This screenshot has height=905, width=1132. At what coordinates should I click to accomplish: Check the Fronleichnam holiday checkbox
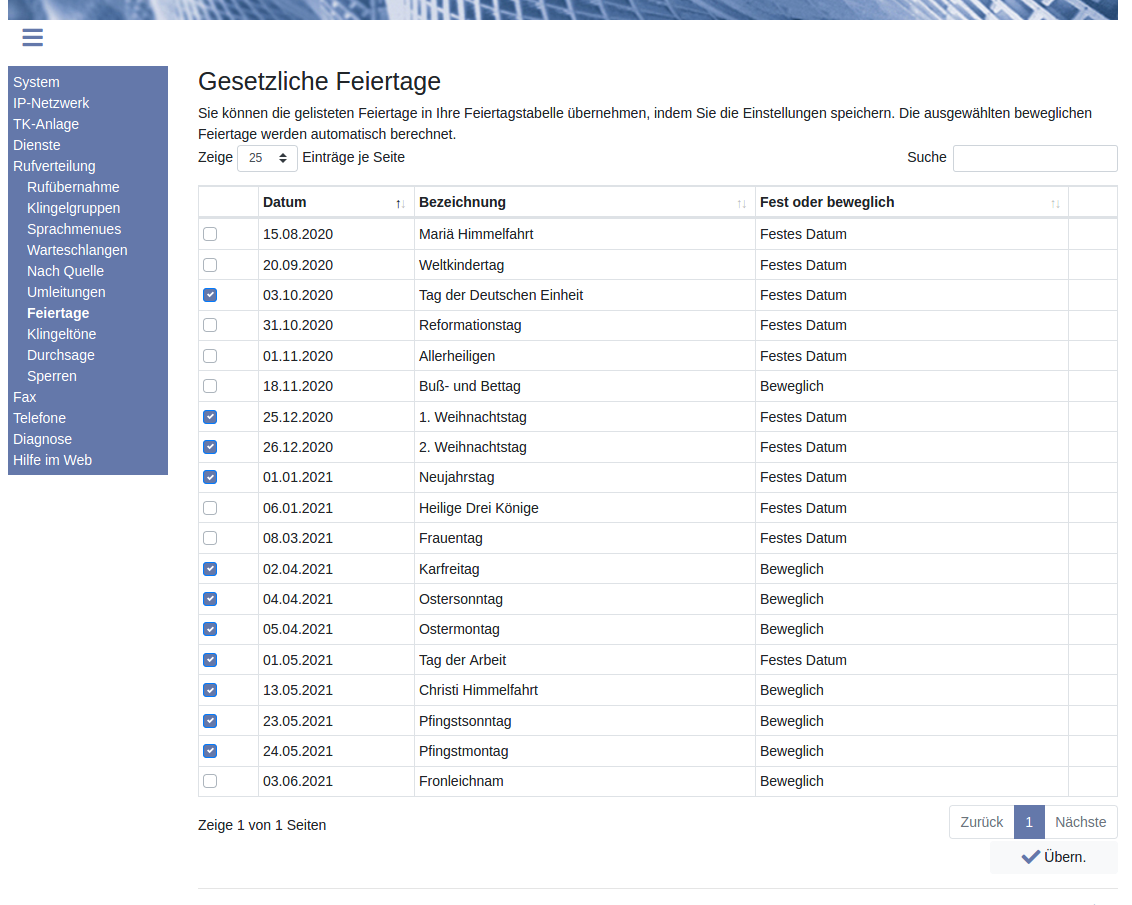pos(210,781)
